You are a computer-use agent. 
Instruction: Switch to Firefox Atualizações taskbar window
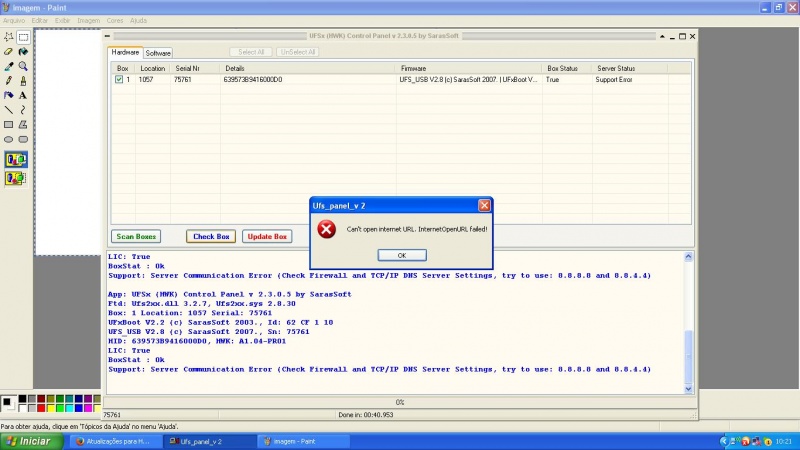[x=116, y=441]
